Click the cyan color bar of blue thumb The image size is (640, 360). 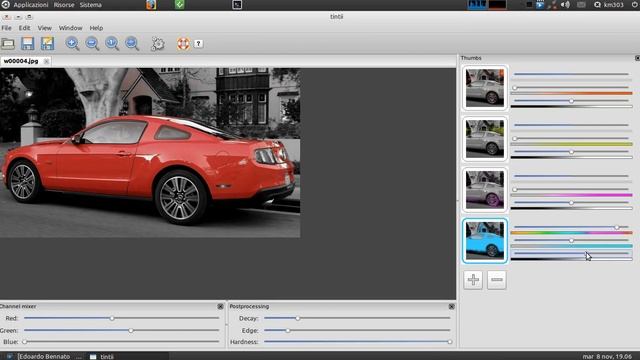pyautogui.click(x=571, y=246)
